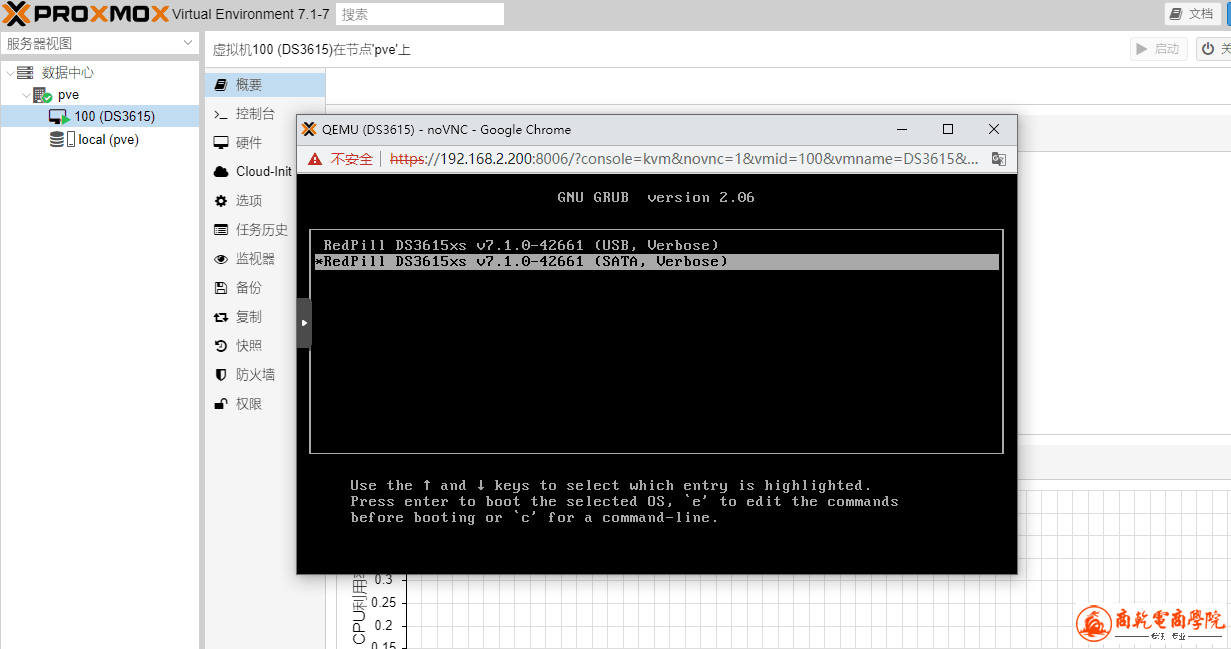Viewport: 1231px width, 649px height.
Task: Select the RedPill SATA, Verbose GRUB entry
Action: (x=657, y=262)
